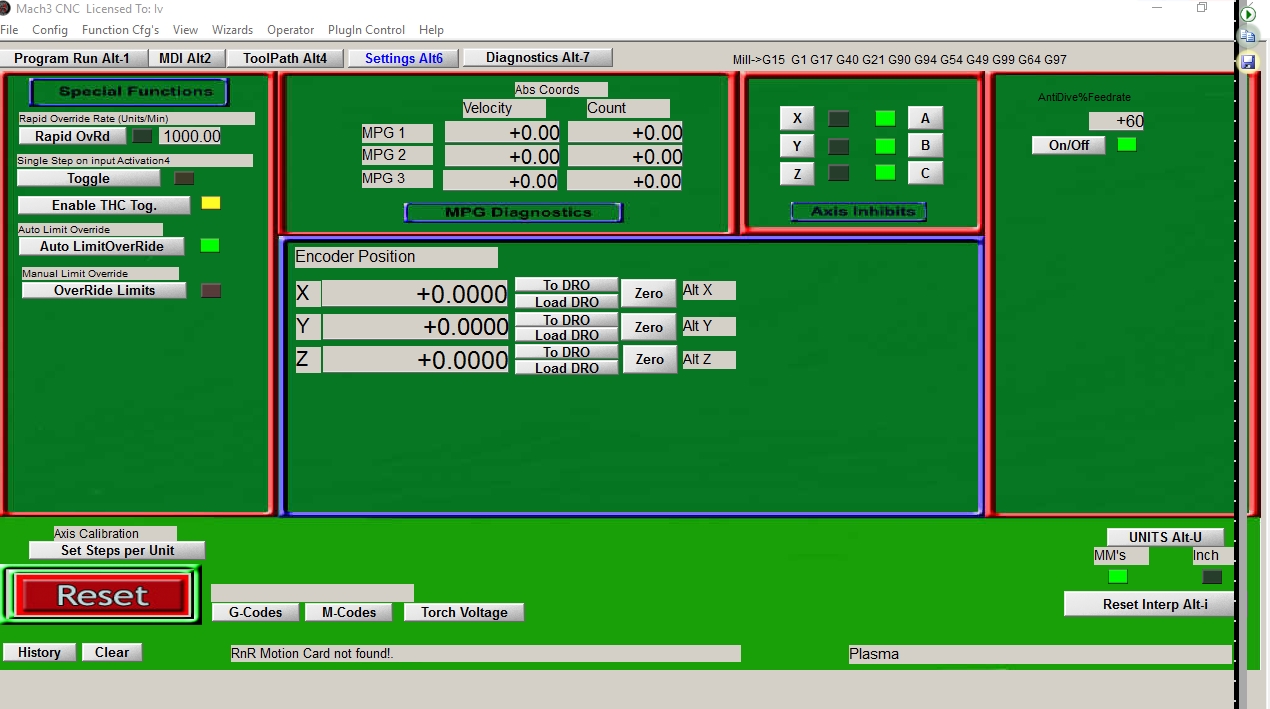1270x709 pixels.
Task: Open the Function Cfg's menu
Action: coord(120,30)
